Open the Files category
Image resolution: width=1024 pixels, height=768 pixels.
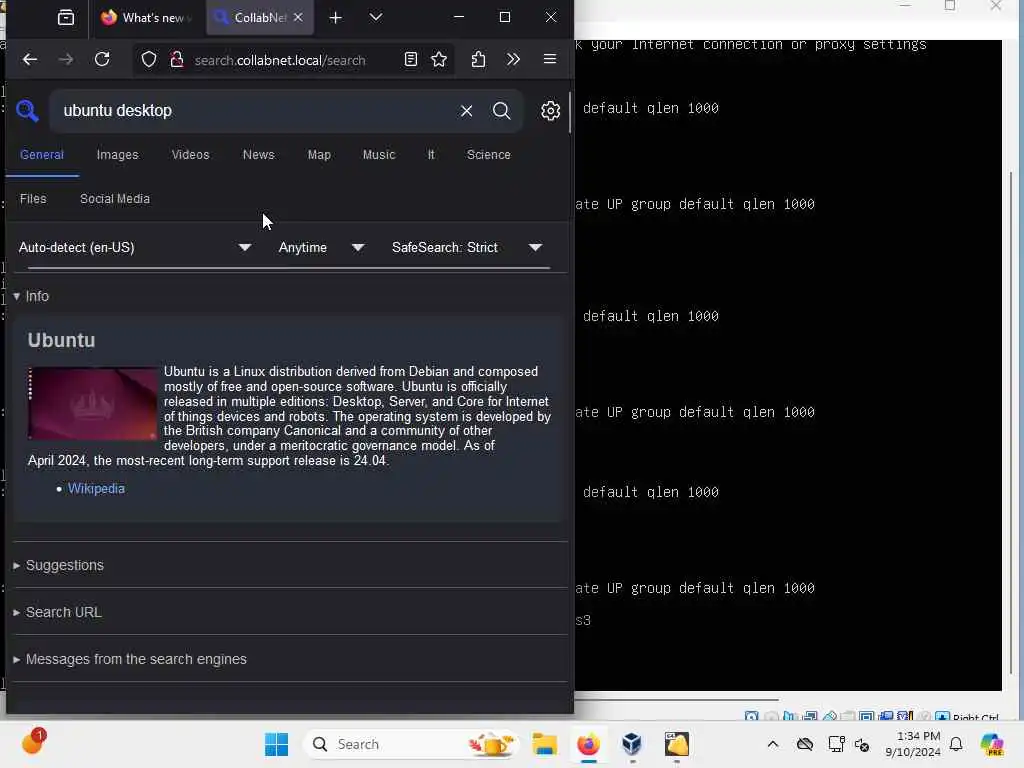(x=33, y=199)
